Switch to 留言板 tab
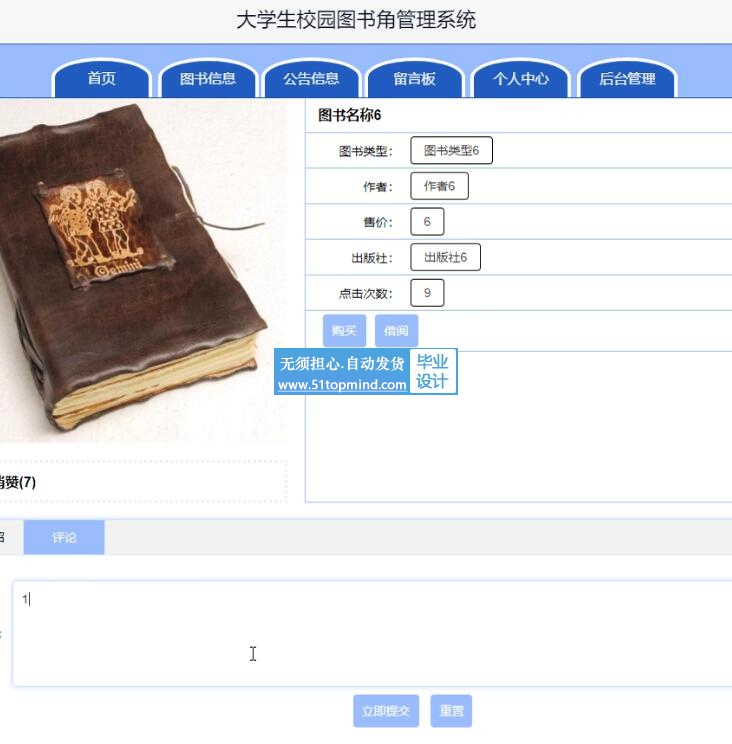This screenshot has height=744, width=732. click(x=415, y=79)
